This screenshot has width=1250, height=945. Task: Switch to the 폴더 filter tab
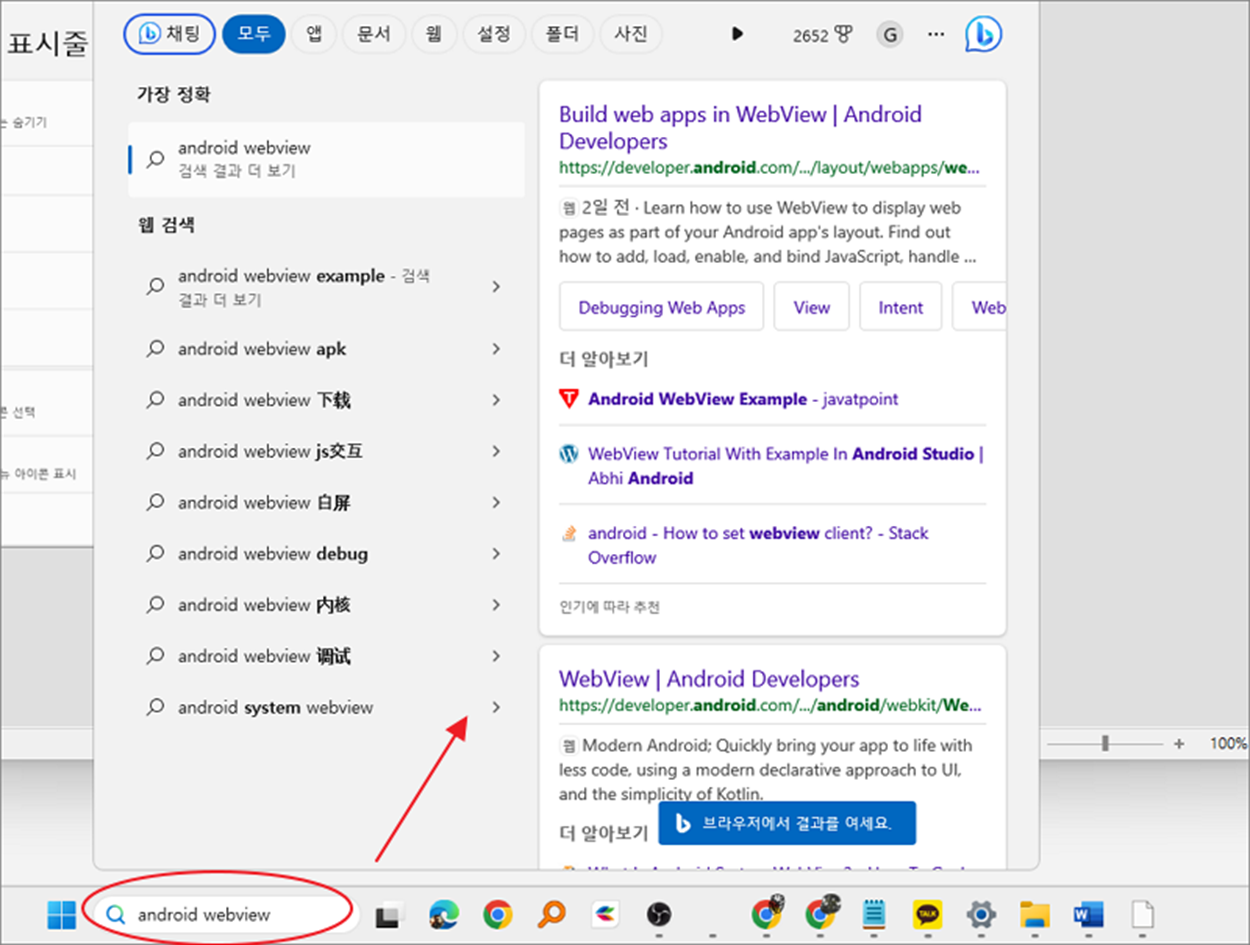coord(562,34)
